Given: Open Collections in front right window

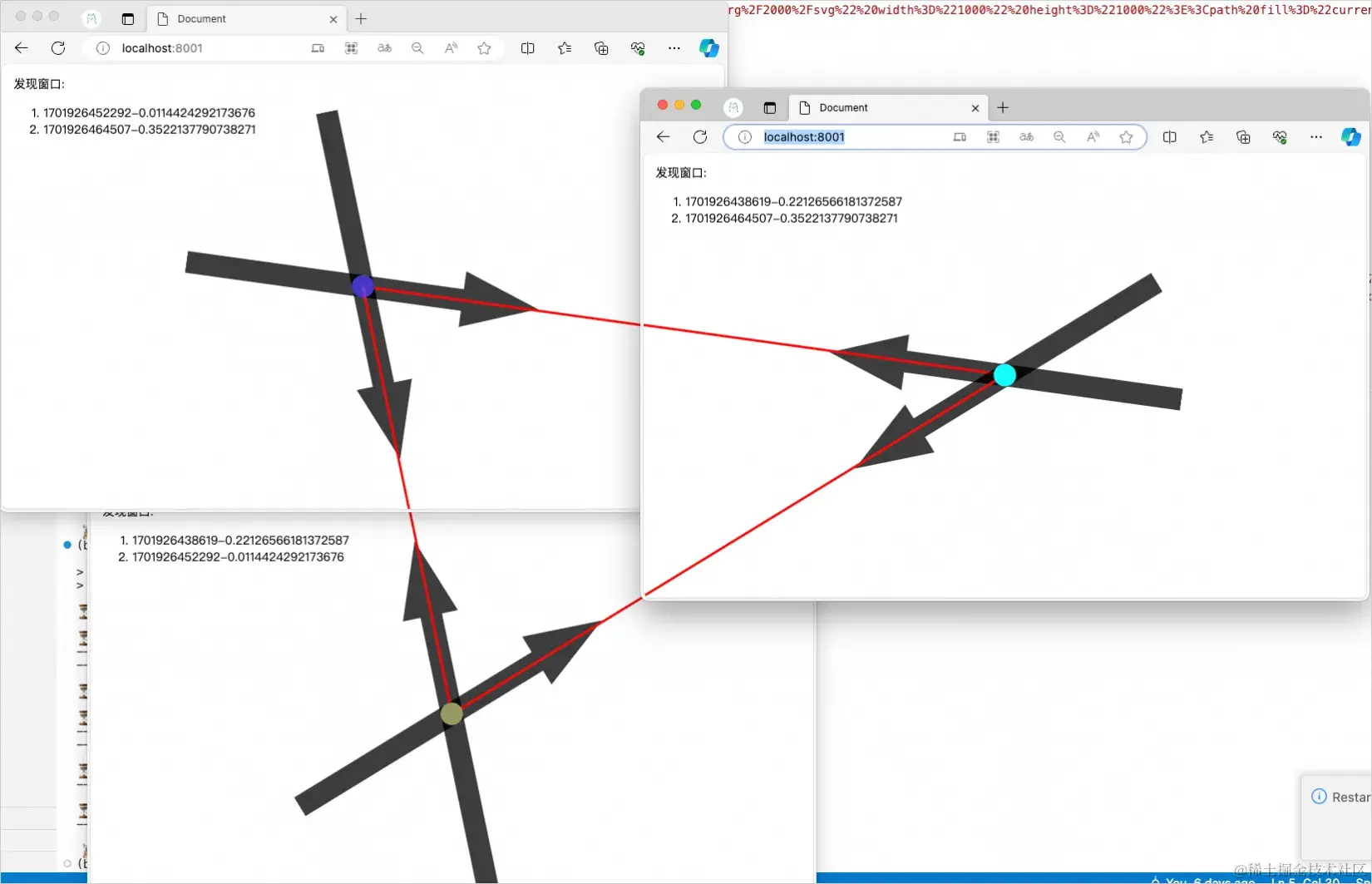Looking at the screenshot, I should [x=1243, y=137].
